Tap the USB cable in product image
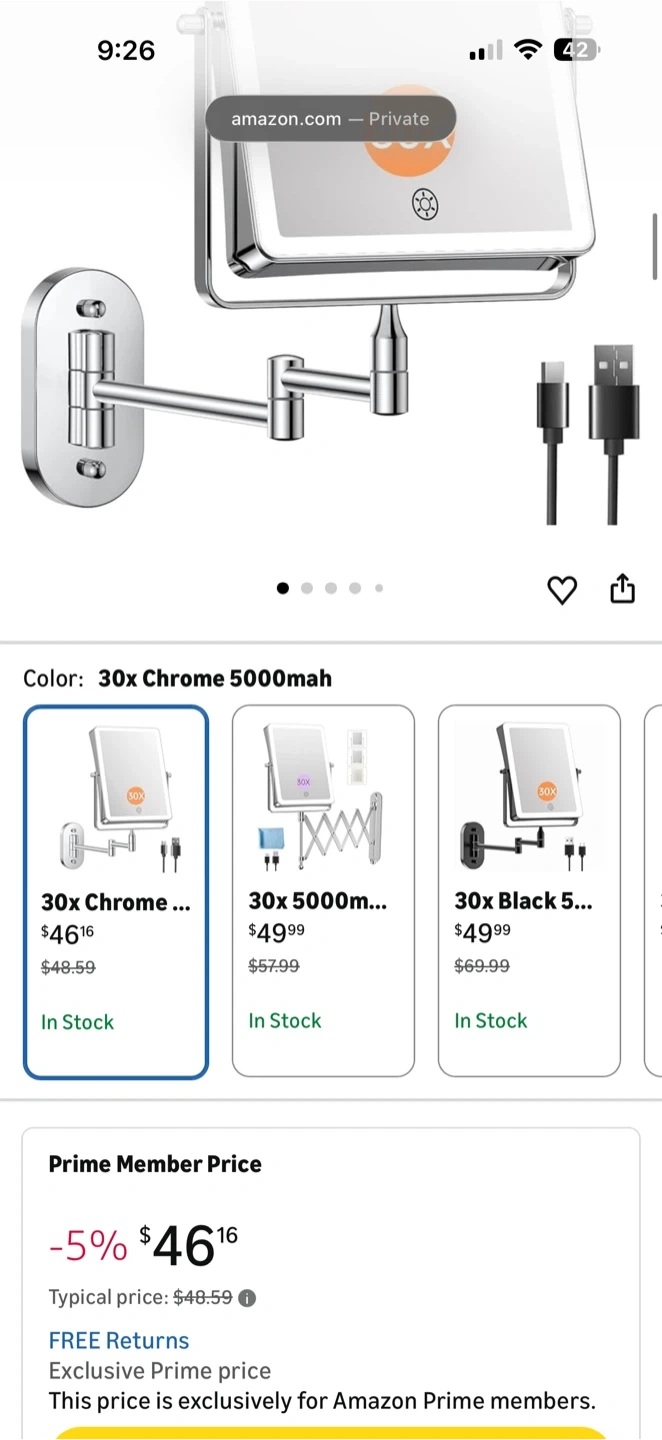Screen dimensions: 662x1440 [590, 432]
